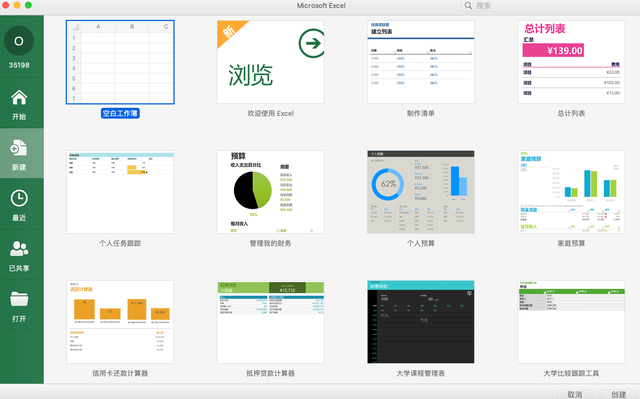Select the 新建 new document icon
The width and height of the screenshot is (640, 399).
click(19, 148)
